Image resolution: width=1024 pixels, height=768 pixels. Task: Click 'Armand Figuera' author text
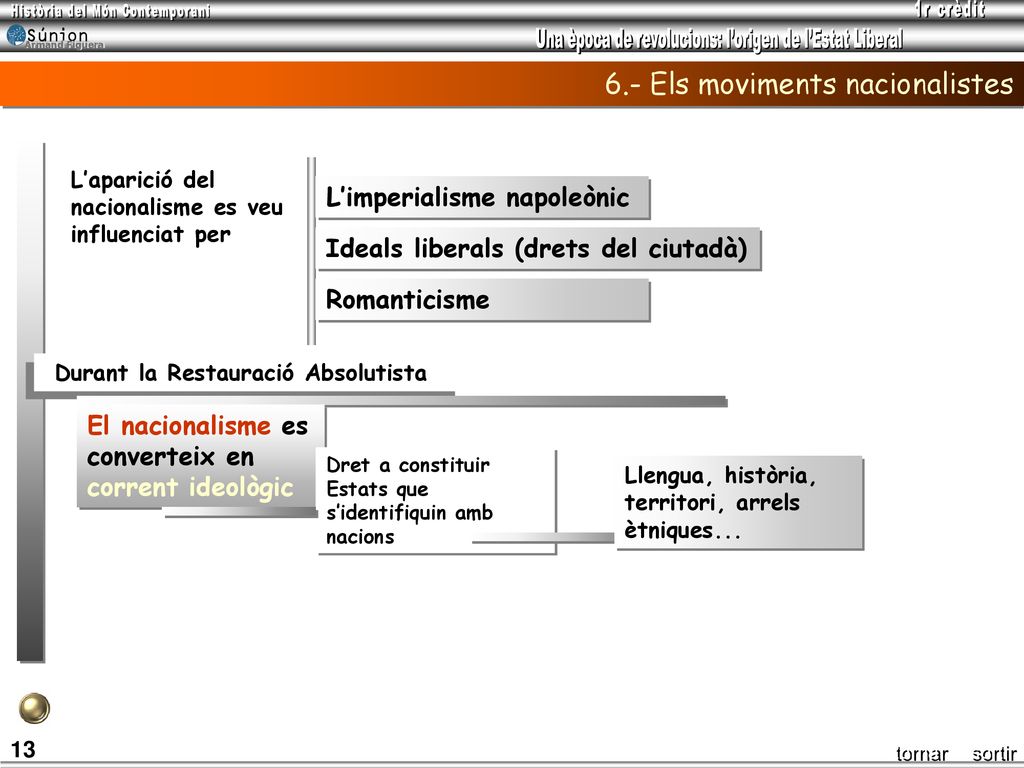tap(65, 45)
